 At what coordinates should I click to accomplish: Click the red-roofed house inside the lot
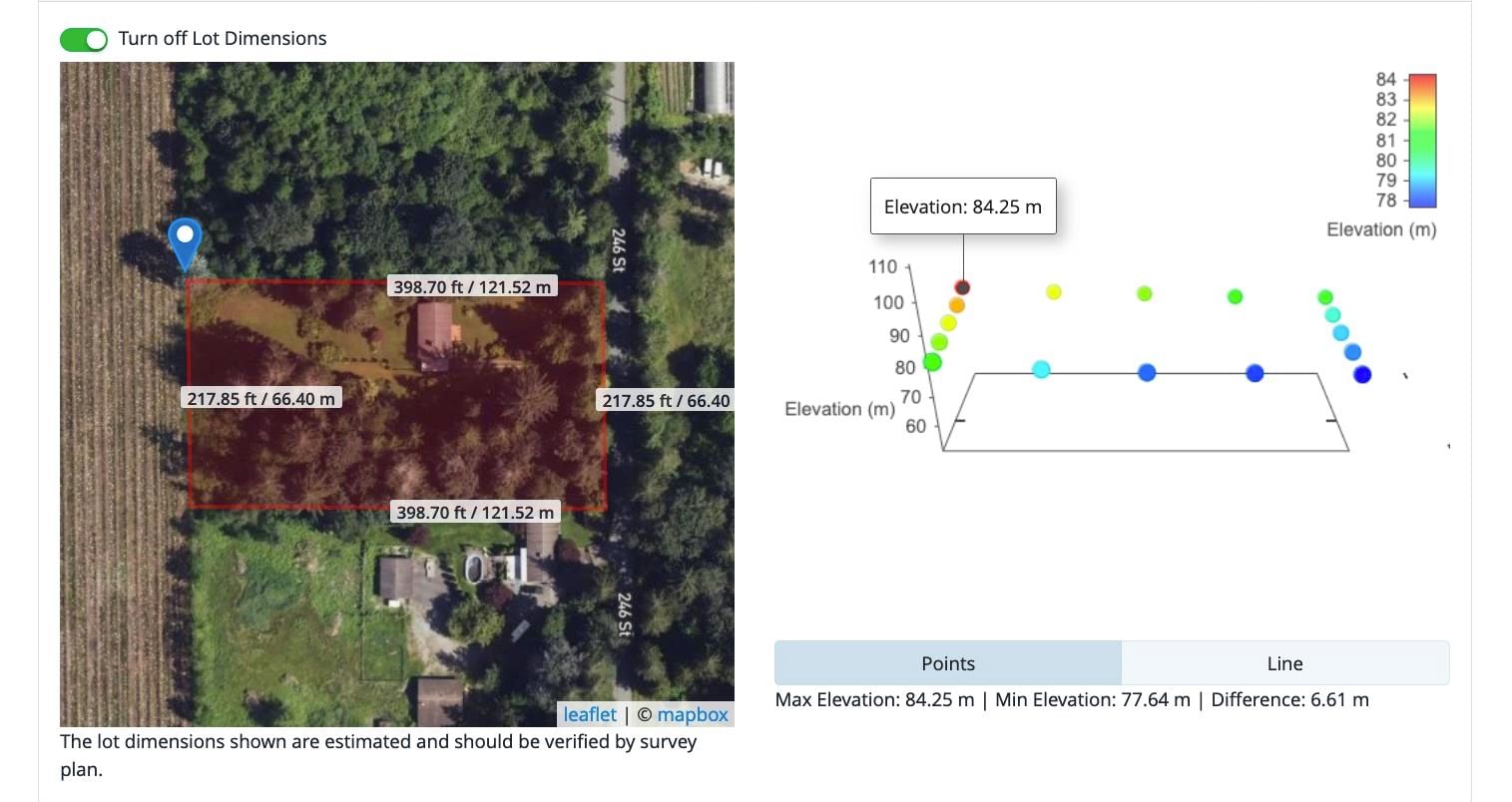(435, 335)
